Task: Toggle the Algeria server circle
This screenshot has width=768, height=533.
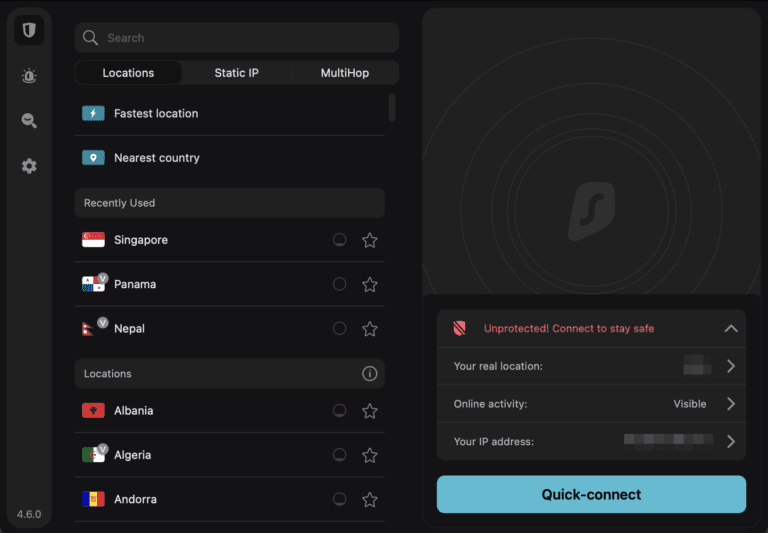Action: [340, 455]
